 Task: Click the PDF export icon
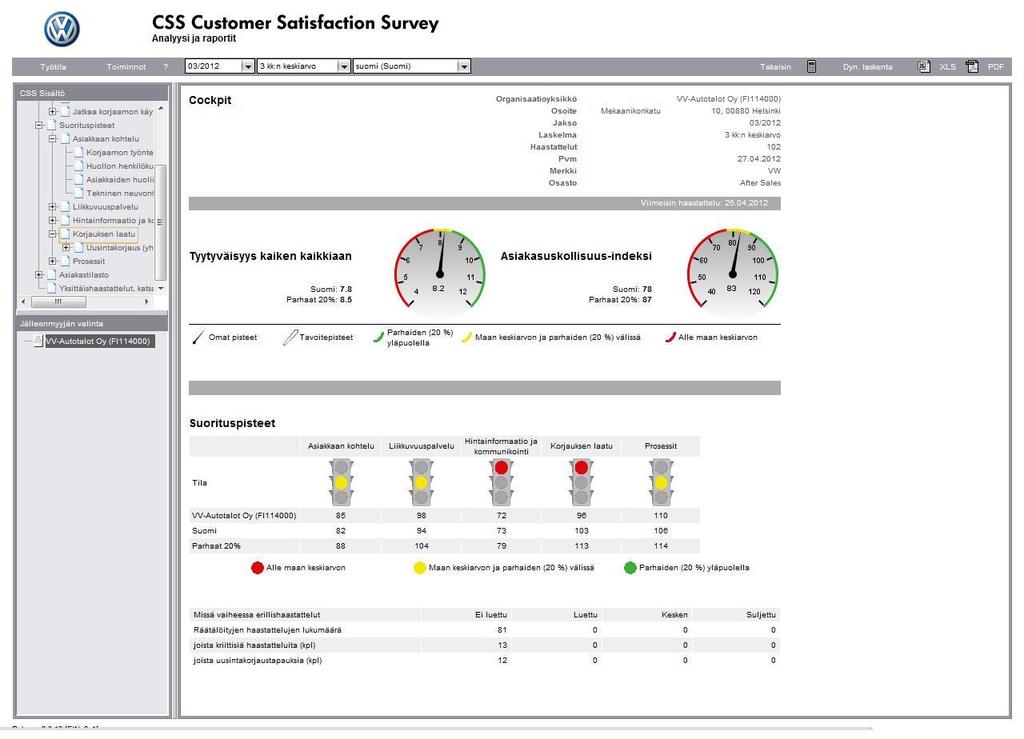pyautogui.click(x=972, y=67)
